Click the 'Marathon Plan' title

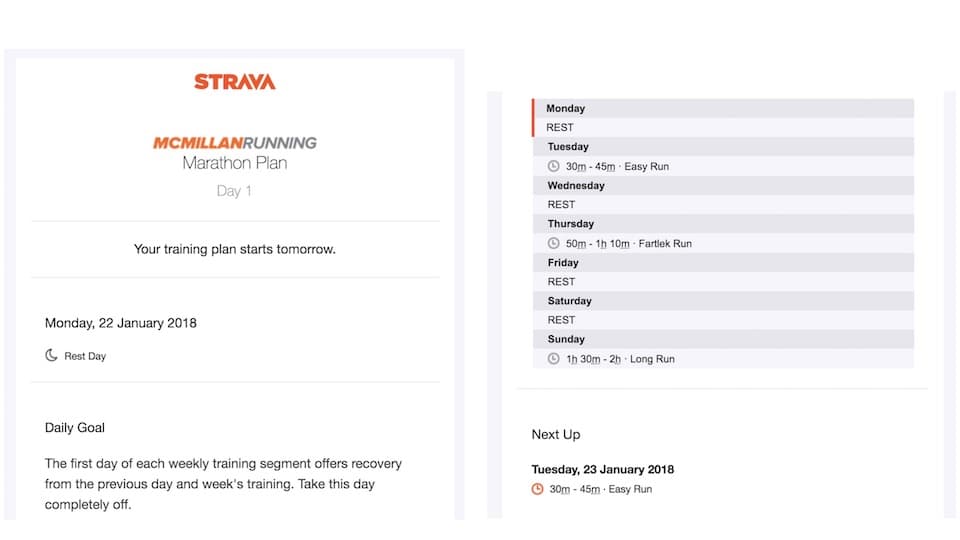[234, 163]
